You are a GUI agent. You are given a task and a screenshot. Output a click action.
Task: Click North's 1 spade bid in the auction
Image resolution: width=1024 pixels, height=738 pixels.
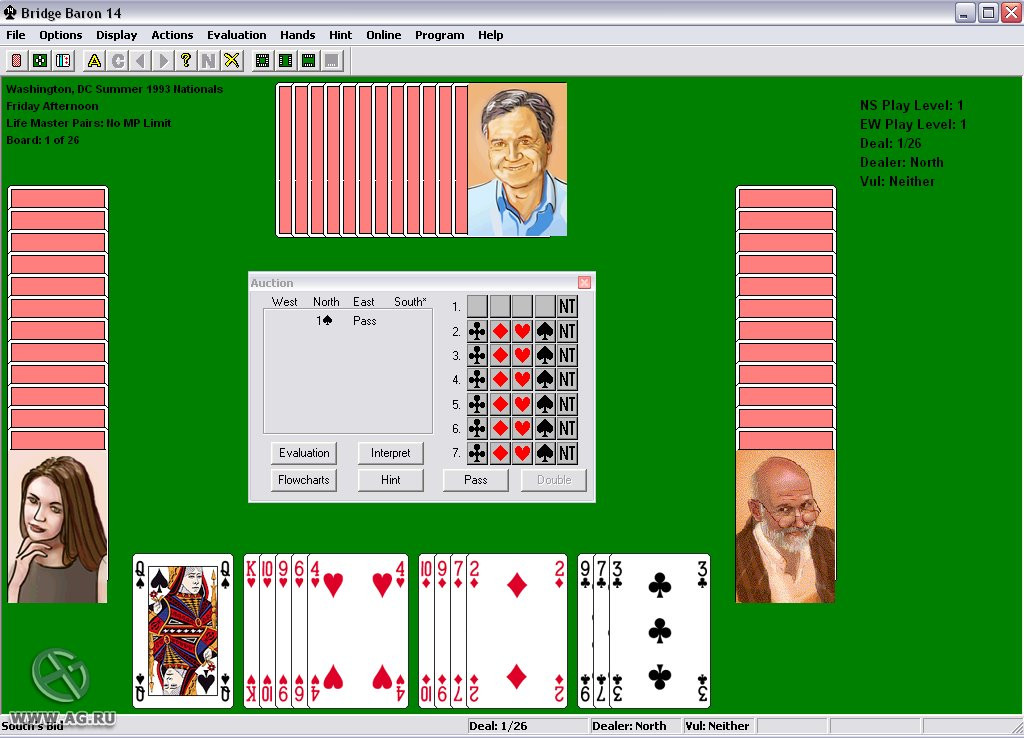[x=325, y=321]
